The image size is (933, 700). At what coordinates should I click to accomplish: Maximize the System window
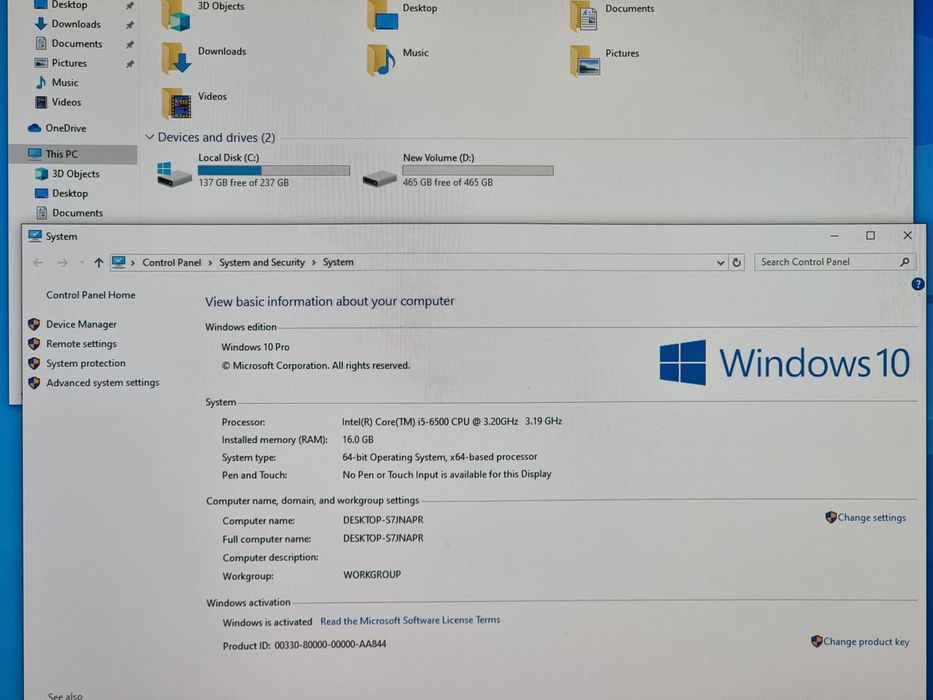(x=871, y=236)
